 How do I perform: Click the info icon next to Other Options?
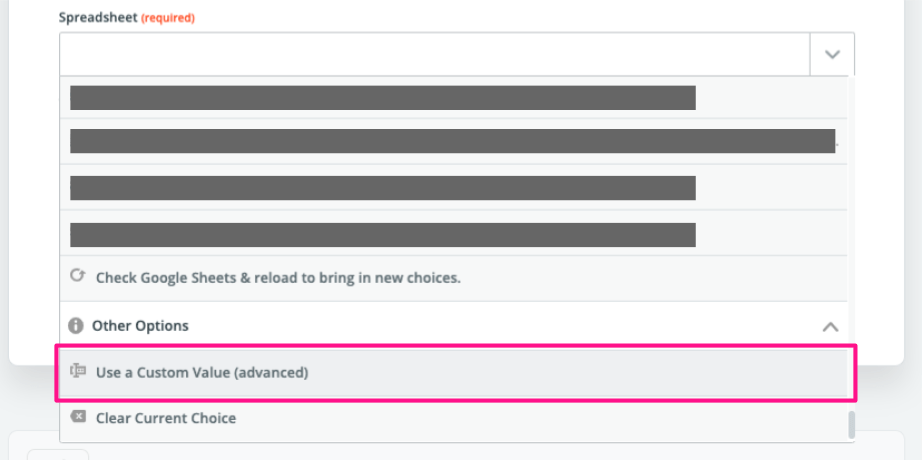point(75,326)
